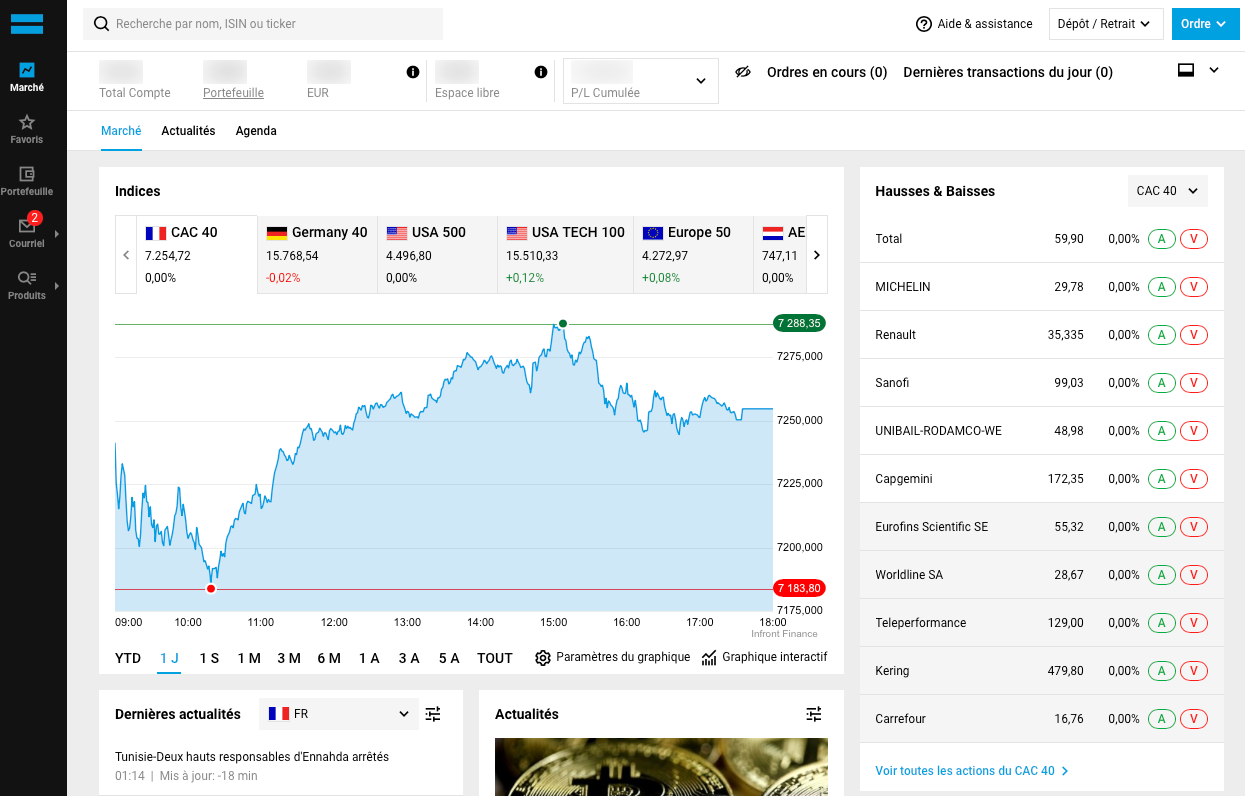
Task: Select the Germany 40 index tab
Action: [317, 255]
